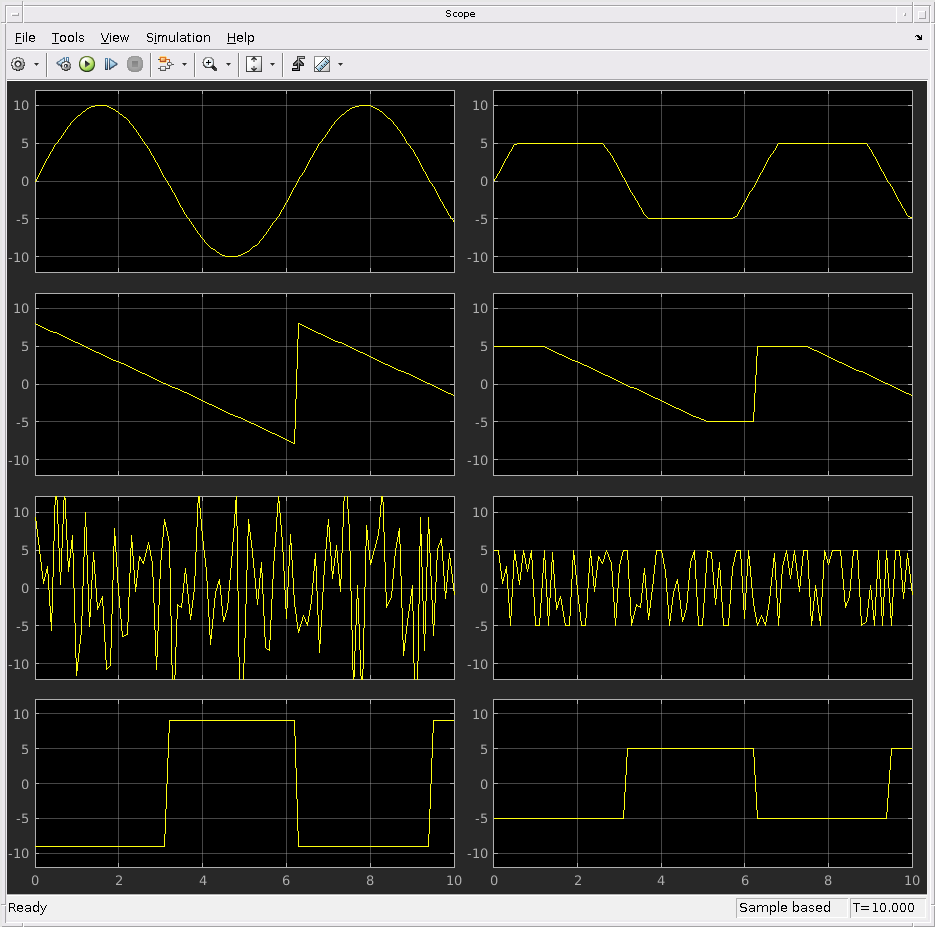Click the Scale Axes Limits icon

click(254, 64)
